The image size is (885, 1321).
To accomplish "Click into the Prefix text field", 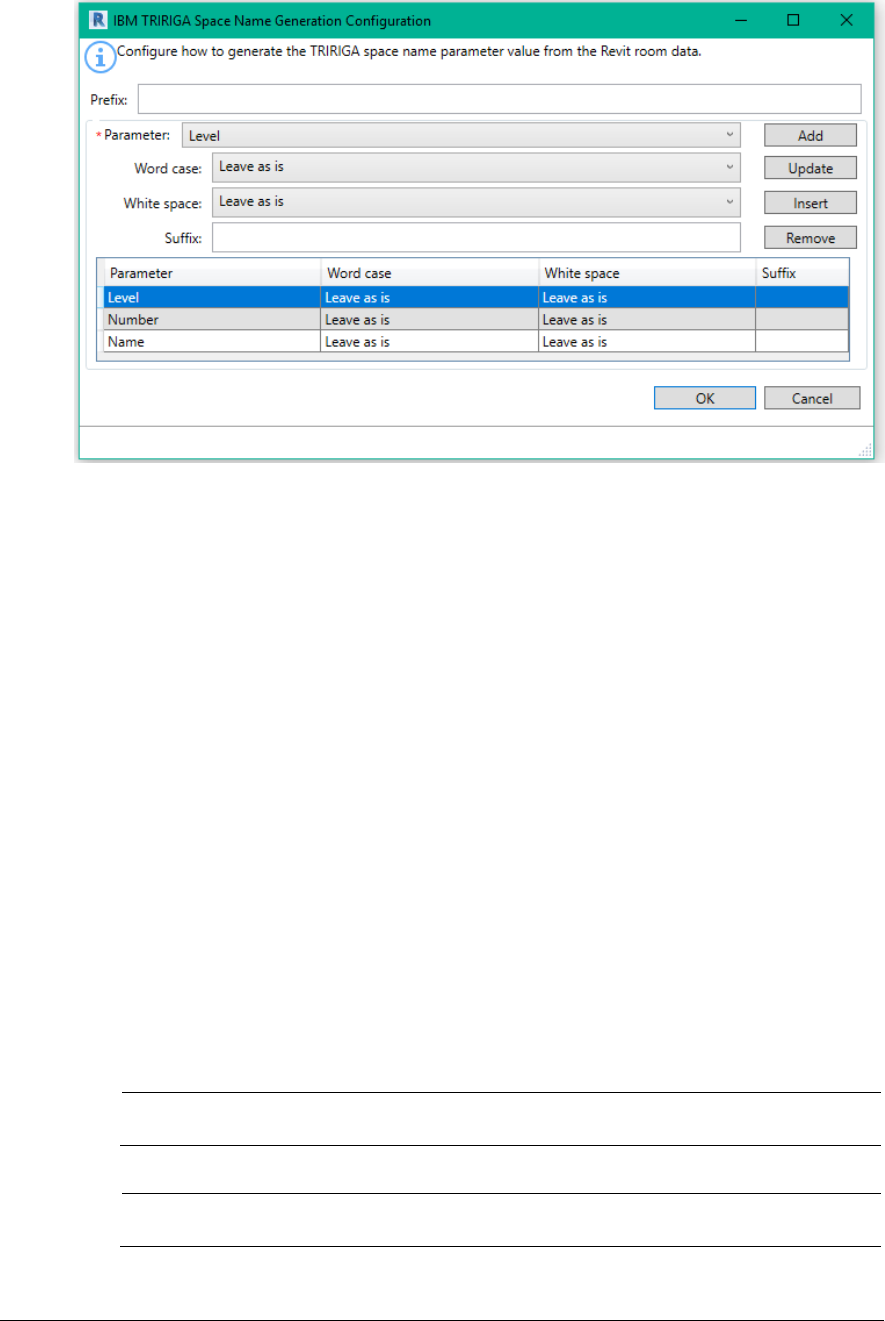I will point(499,99).
